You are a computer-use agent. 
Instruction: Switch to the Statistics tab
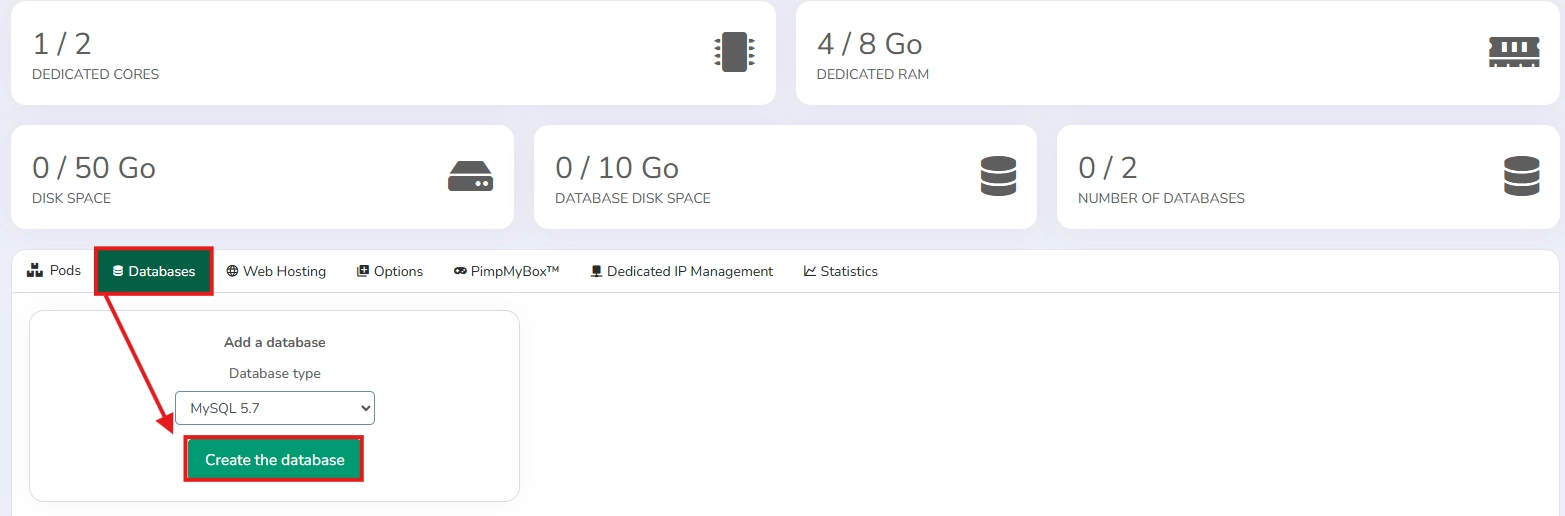coord(841,271)
